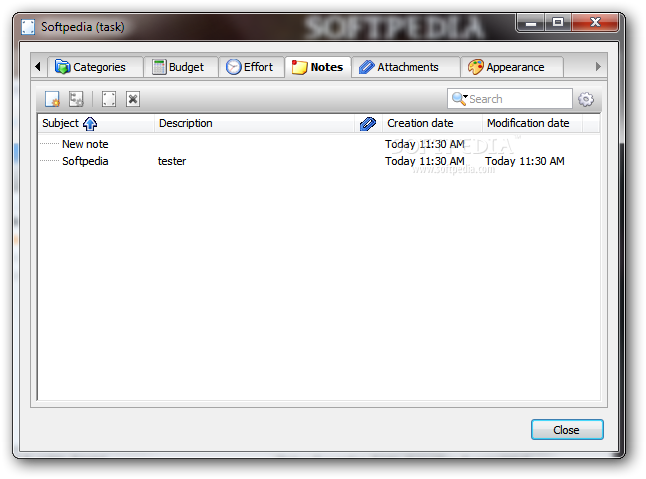Select the "New note" row

coord(318,144)
